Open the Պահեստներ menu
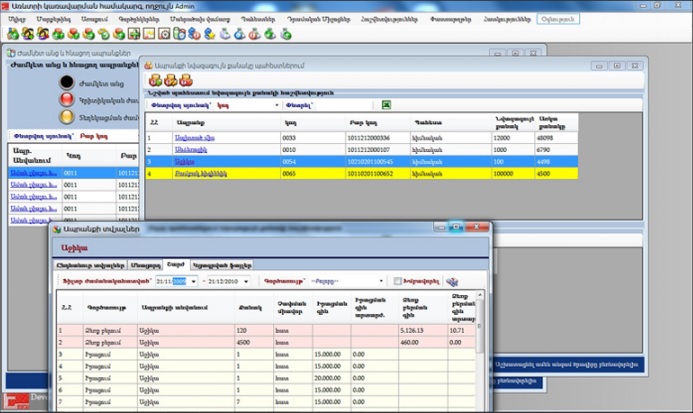 pyautogui.click(x=258, y=19)
